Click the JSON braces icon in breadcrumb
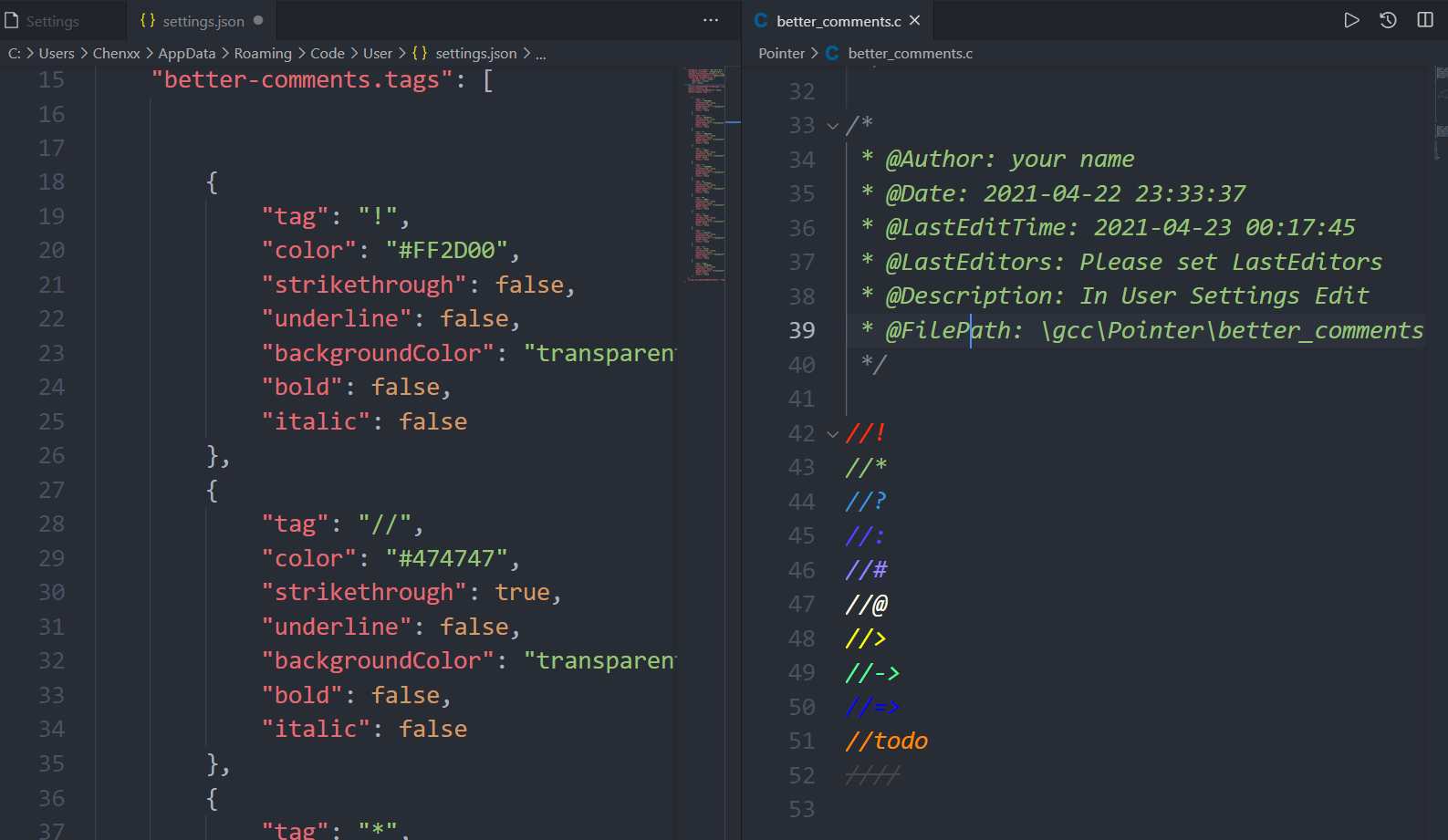Viewport: 1448px width, 840px height. [x=419, y=53]
